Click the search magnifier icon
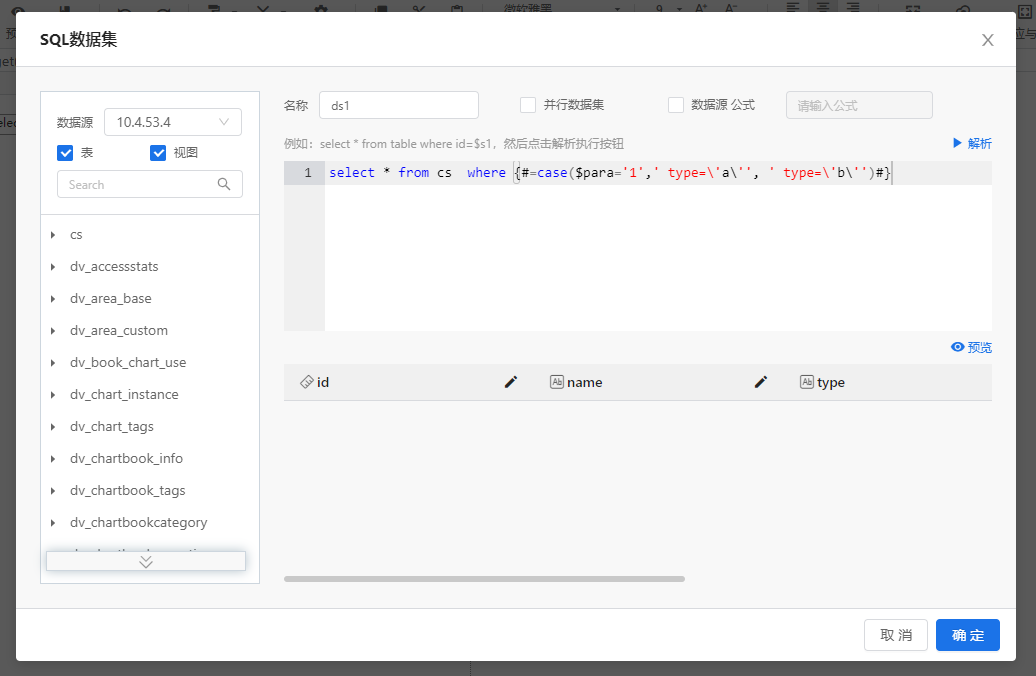The height and width of the screenshot is (676, 1036). pos(225,184)
